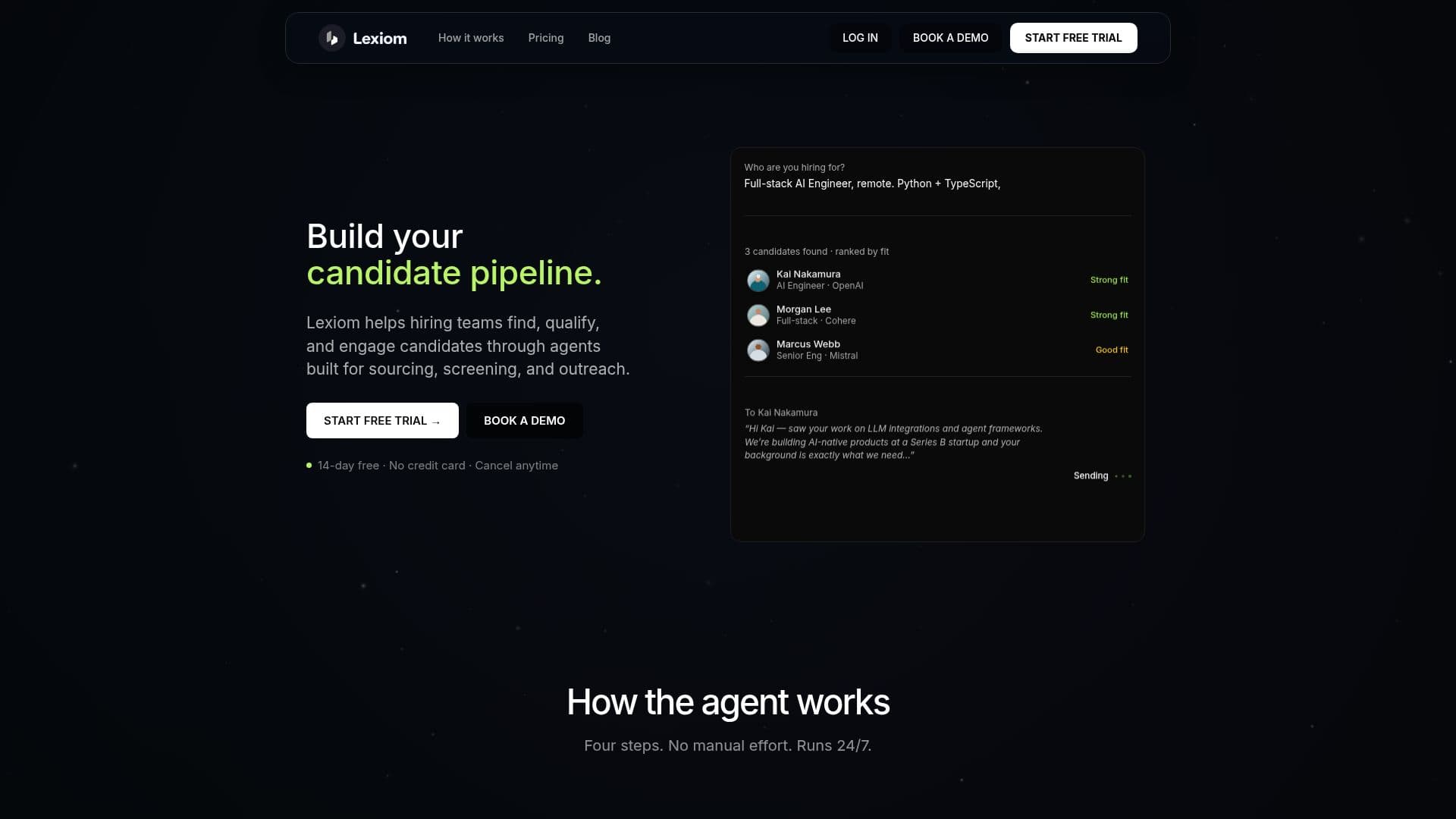Click Kai Nakamura's Strong fit label
This screenshot has width=1456, height=819.
[x=1109, y=280]
